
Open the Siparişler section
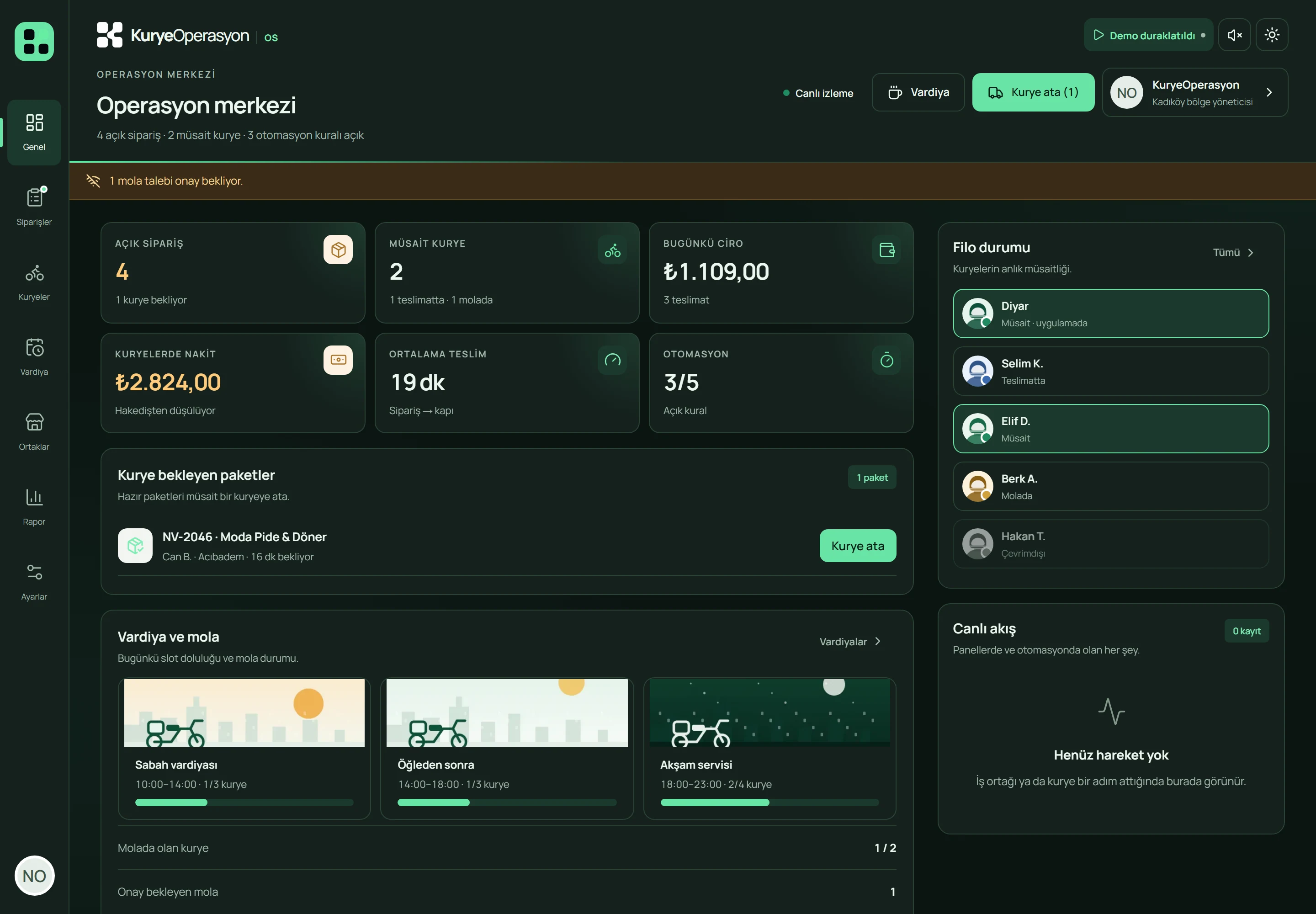point(34,207)
